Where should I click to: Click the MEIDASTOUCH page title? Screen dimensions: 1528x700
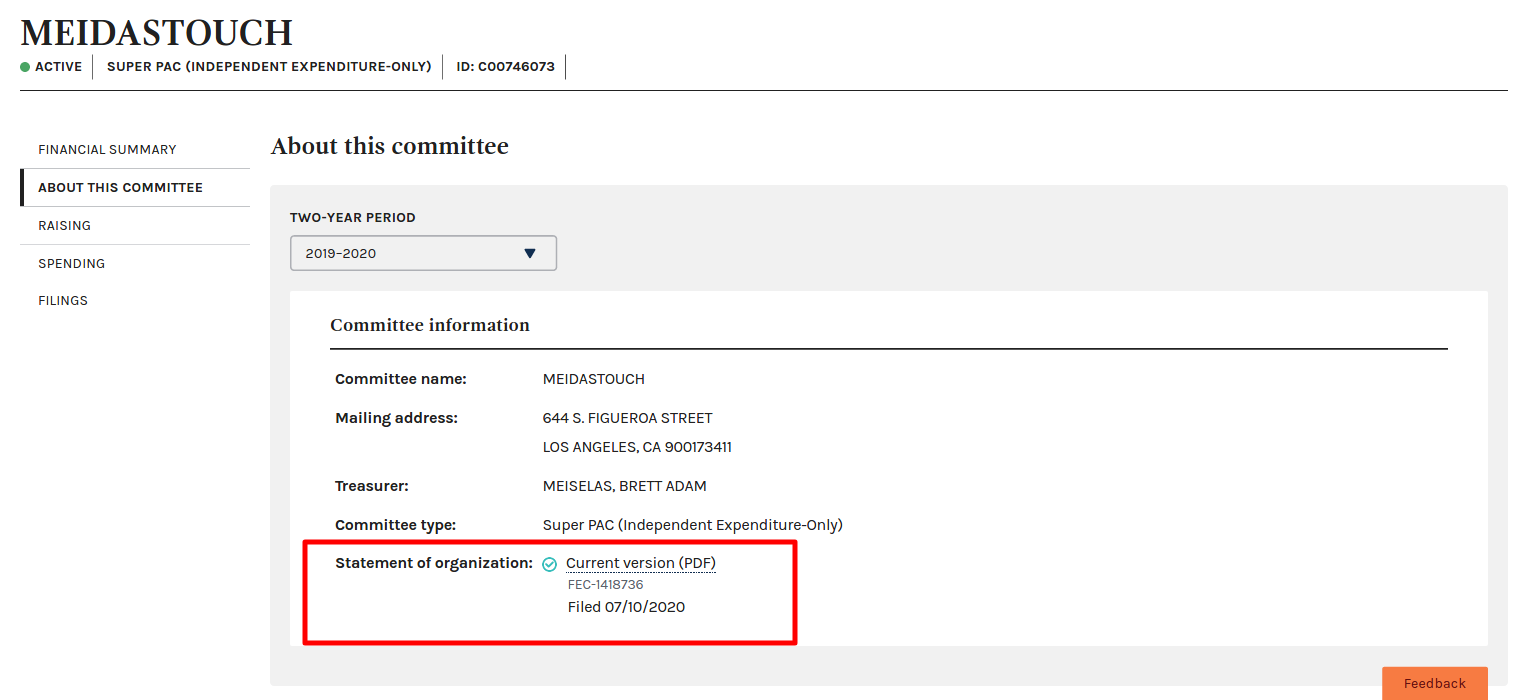coord(157,33)
